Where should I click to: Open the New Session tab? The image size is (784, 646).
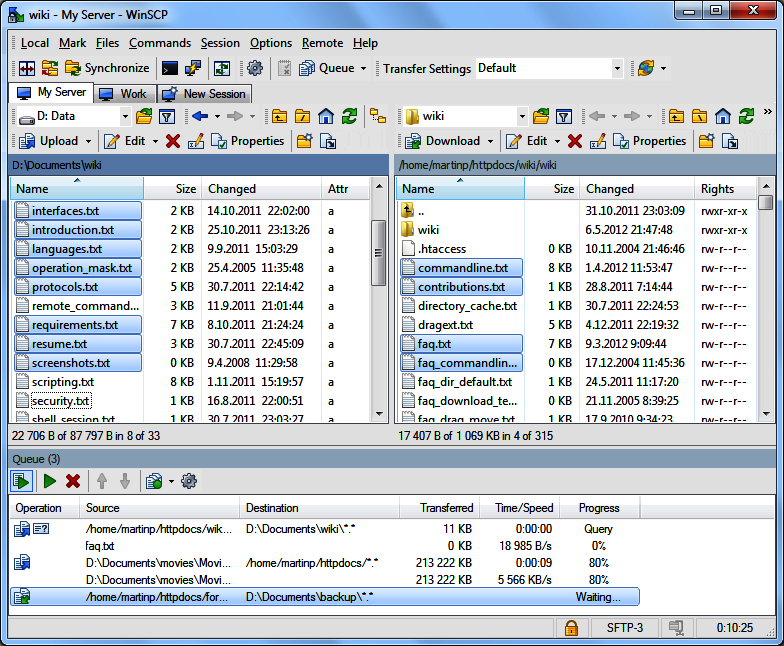tap(204, 94)
